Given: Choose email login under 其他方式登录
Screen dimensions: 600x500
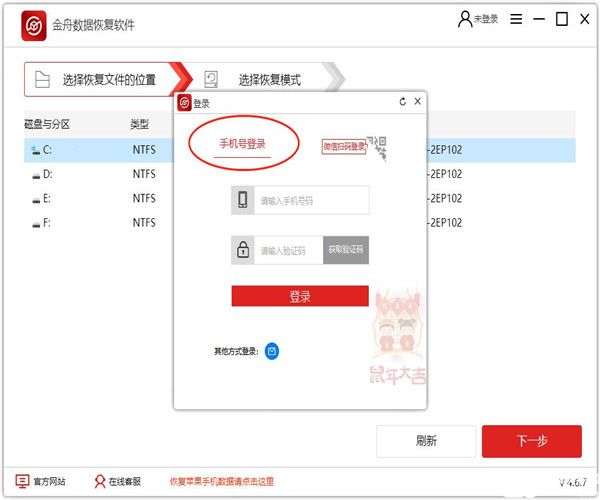Looking at the screenshot, I should [x=272, y=351].
